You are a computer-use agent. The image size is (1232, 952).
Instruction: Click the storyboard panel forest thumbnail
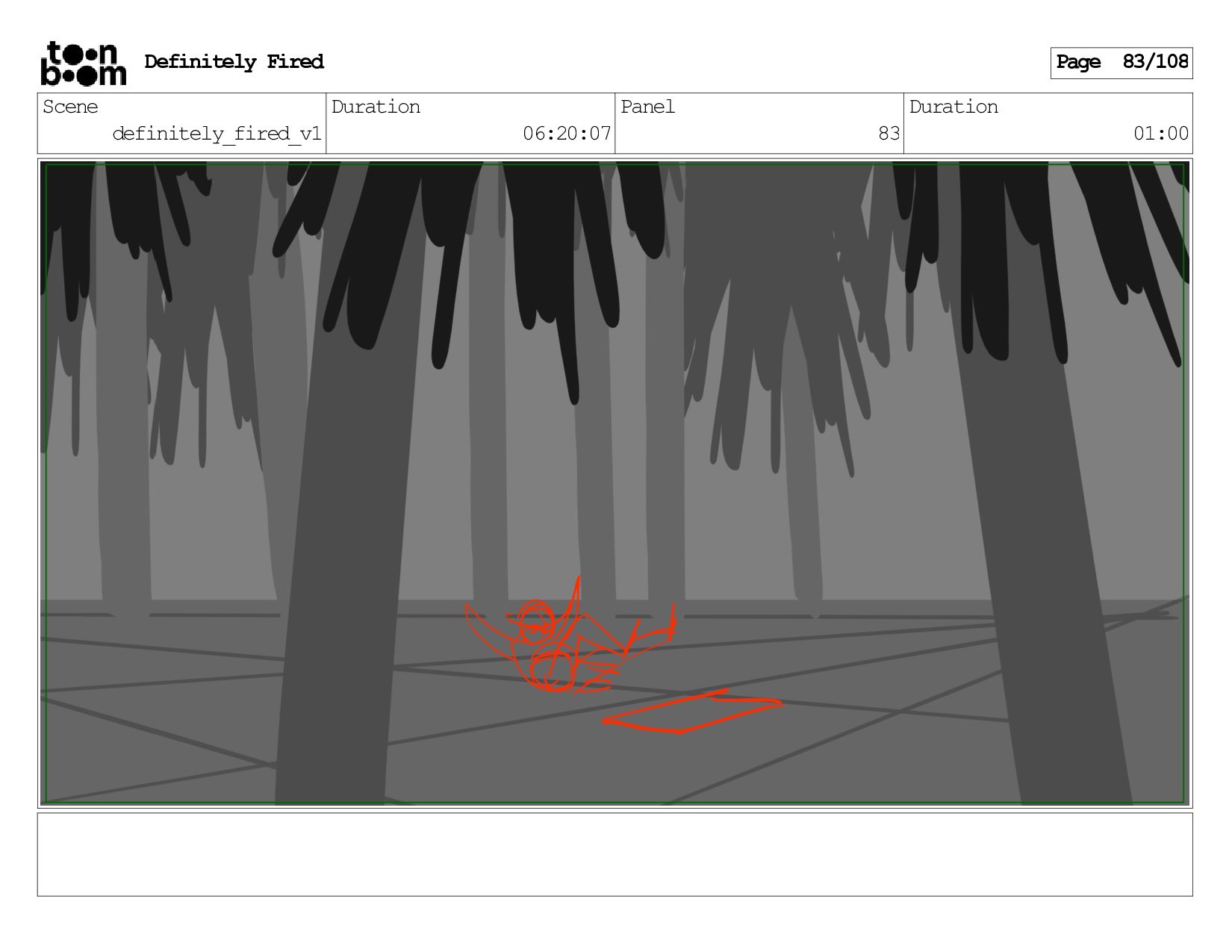(x=615, y=483)
